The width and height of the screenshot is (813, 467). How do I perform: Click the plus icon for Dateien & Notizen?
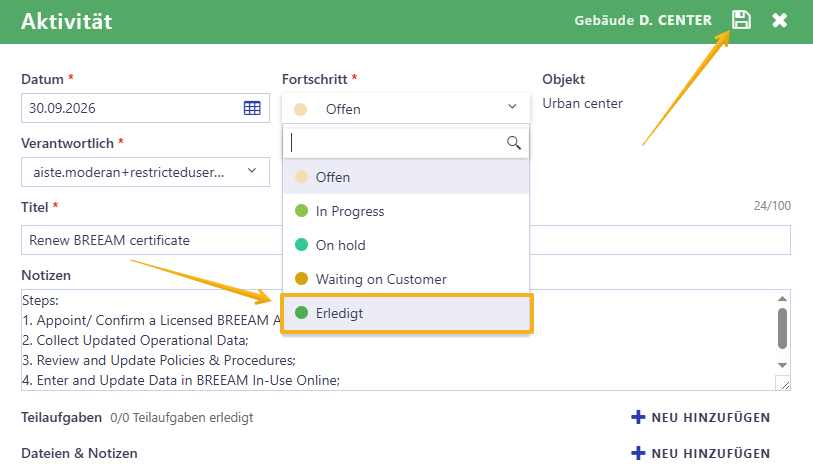click(x=638, y=453)
